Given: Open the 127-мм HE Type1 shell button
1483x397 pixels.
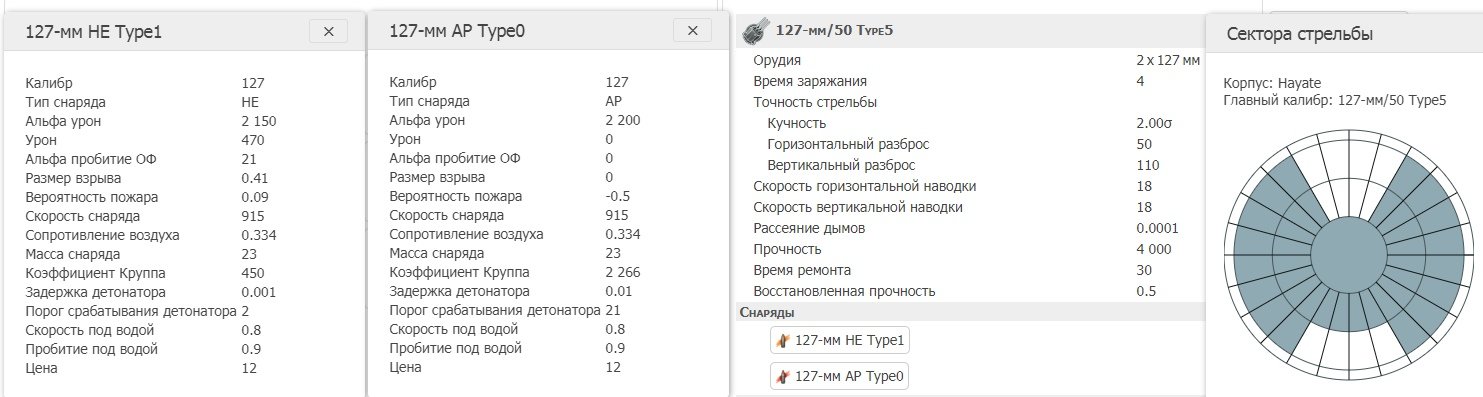Looking at the screenshot, I should click(x=840, y=341).
